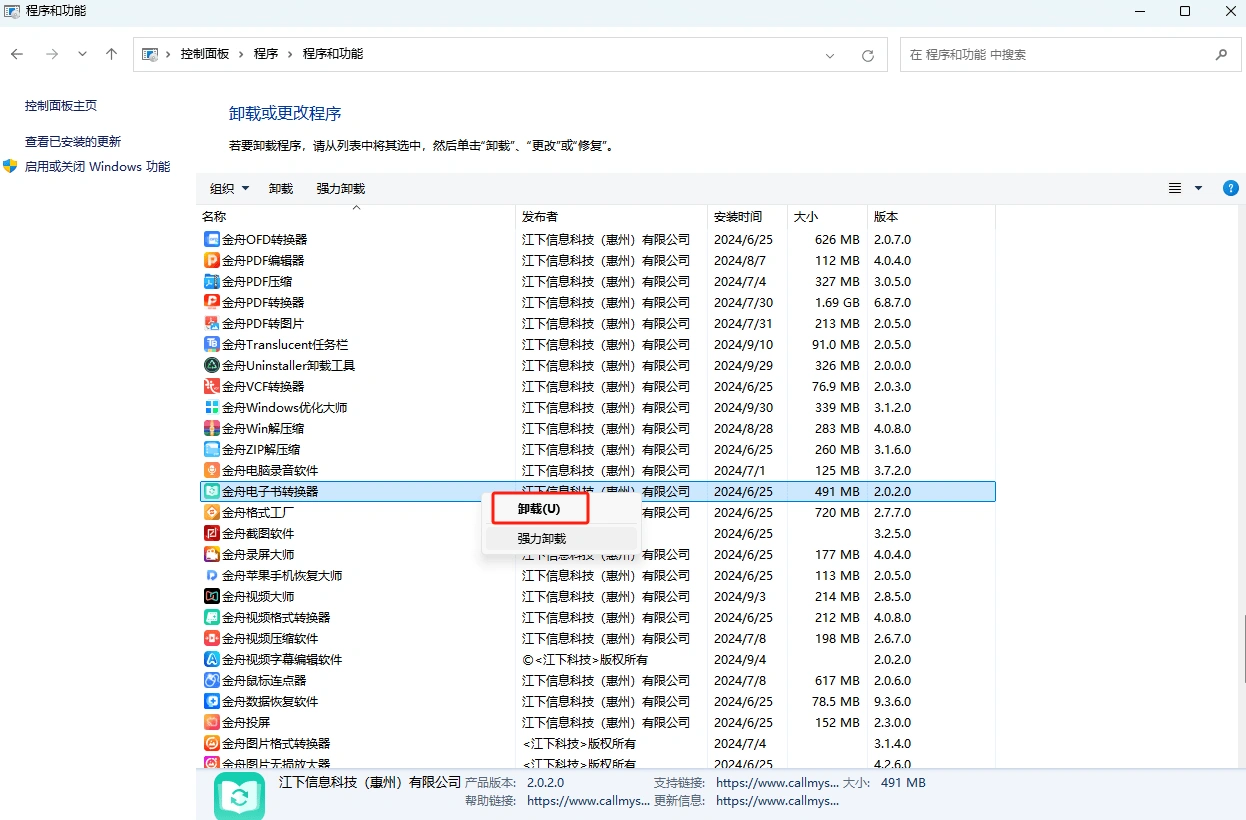Click the search magnifier icon
1246x820 pixels.
pyautogui.click(x=1222, y=55)
